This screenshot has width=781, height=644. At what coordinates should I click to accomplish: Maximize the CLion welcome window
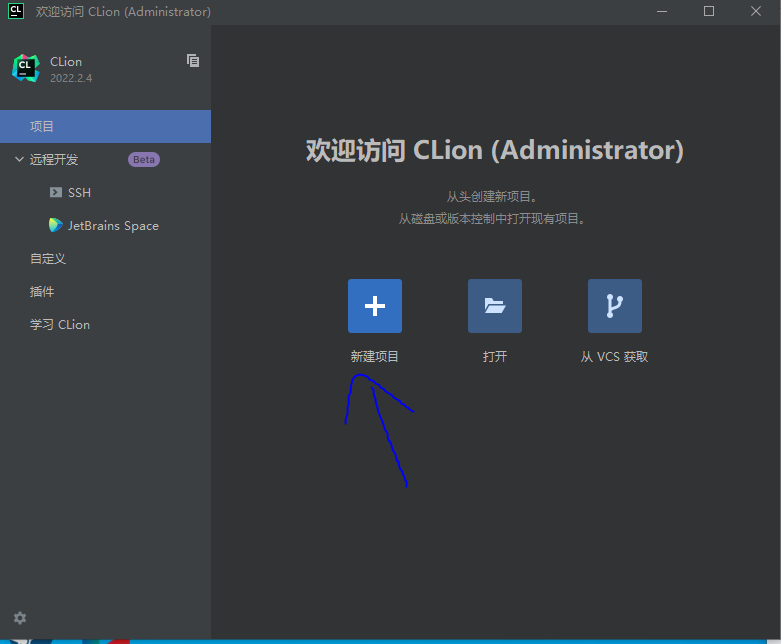tap(709, 11)
